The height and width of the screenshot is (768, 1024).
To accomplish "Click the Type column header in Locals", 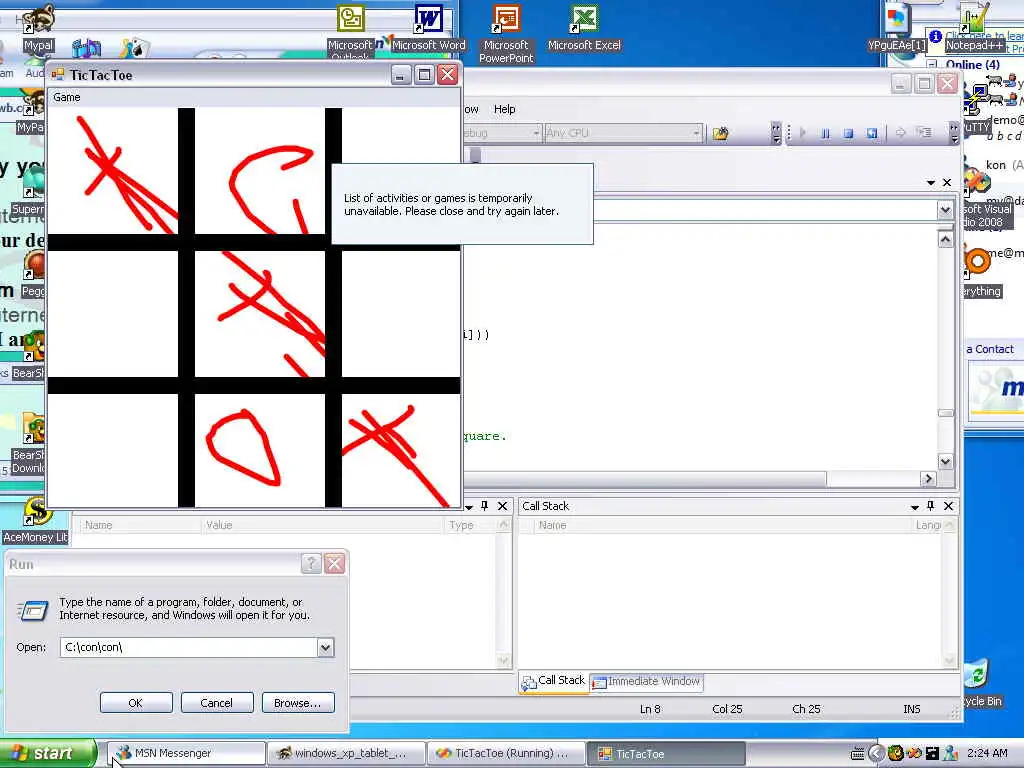I will pyautogui.click(x=470, y=525).
